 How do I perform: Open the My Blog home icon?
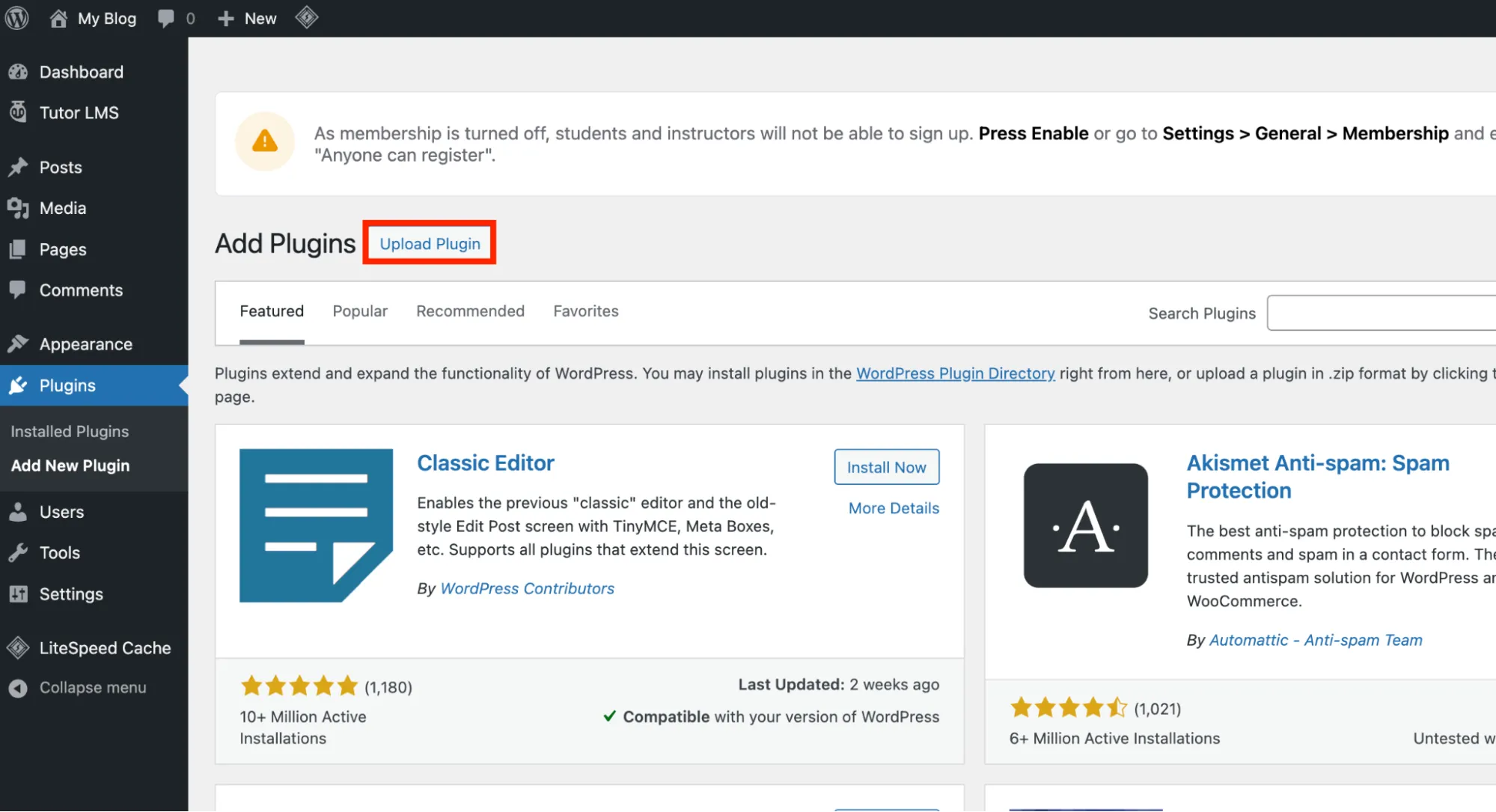[x=58, y=18]
